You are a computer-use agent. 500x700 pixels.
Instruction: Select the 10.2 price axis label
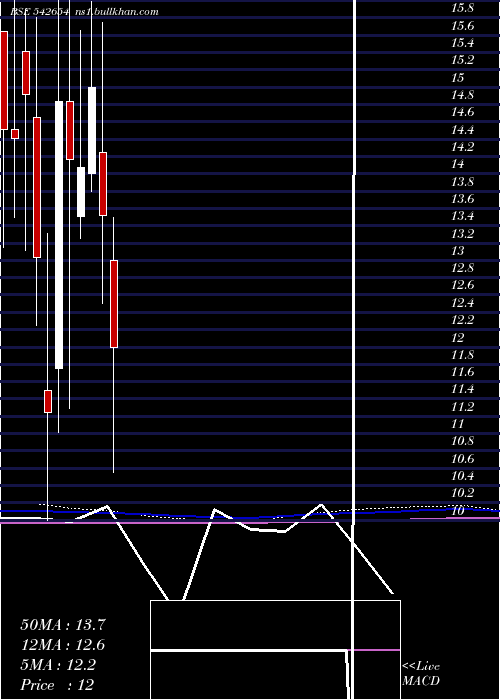point(462,493)
